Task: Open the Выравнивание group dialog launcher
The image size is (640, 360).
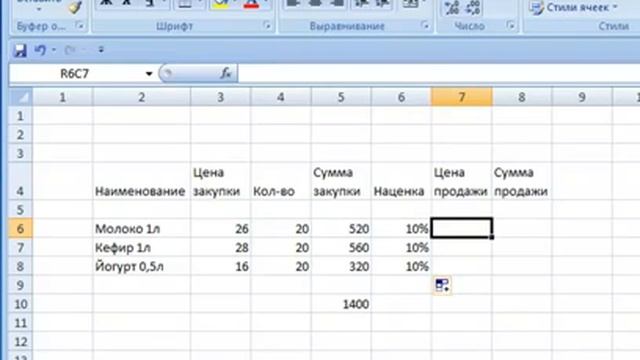Action: point(425,26)
